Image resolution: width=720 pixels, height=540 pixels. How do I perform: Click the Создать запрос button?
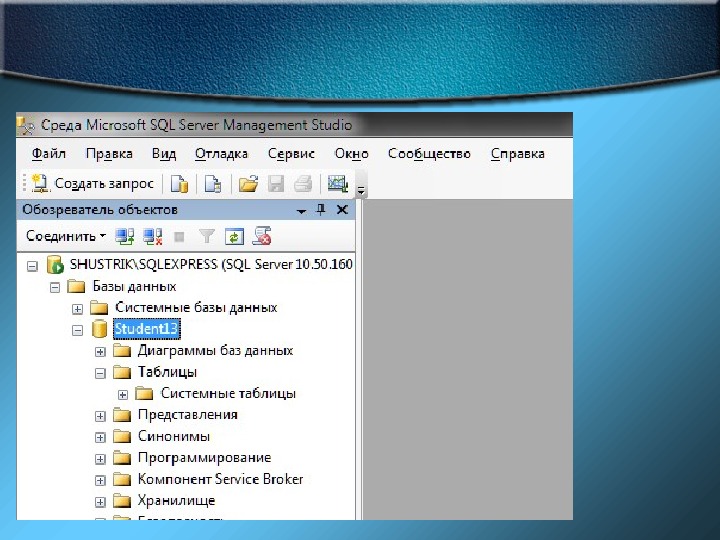pos(93,183)
